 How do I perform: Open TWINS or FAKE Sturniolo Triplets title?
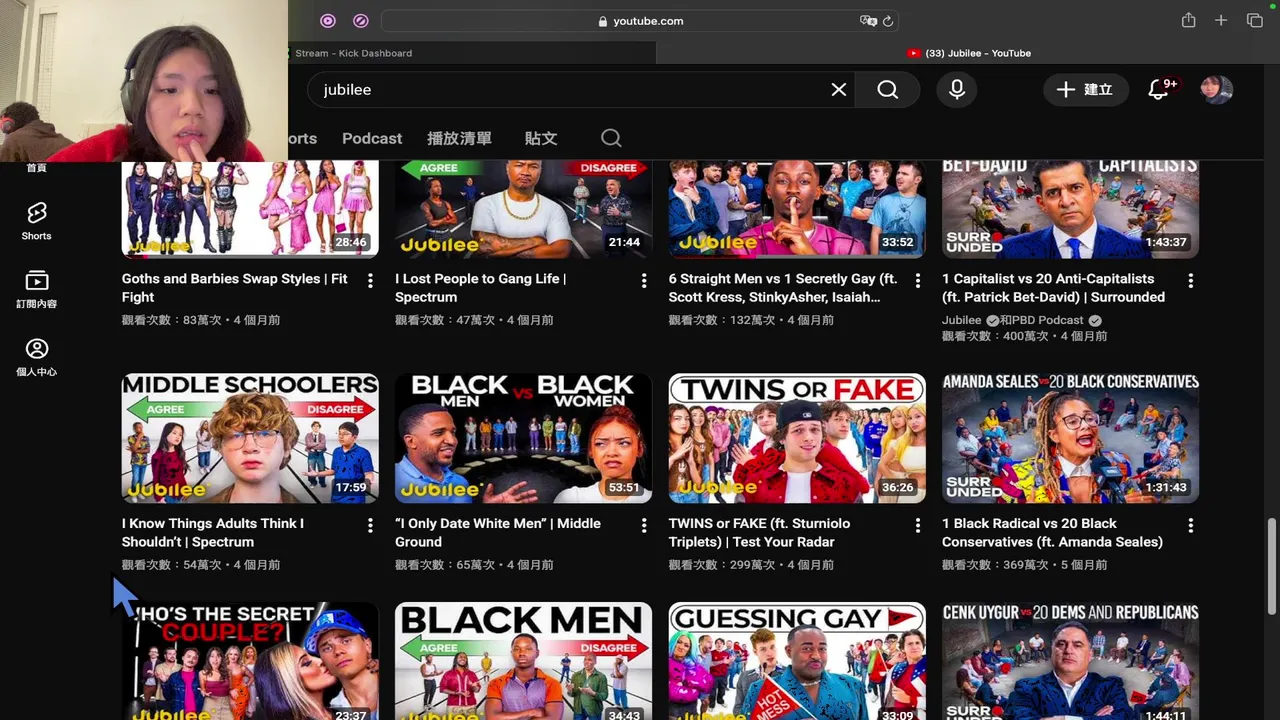click(x=760, y=532)
